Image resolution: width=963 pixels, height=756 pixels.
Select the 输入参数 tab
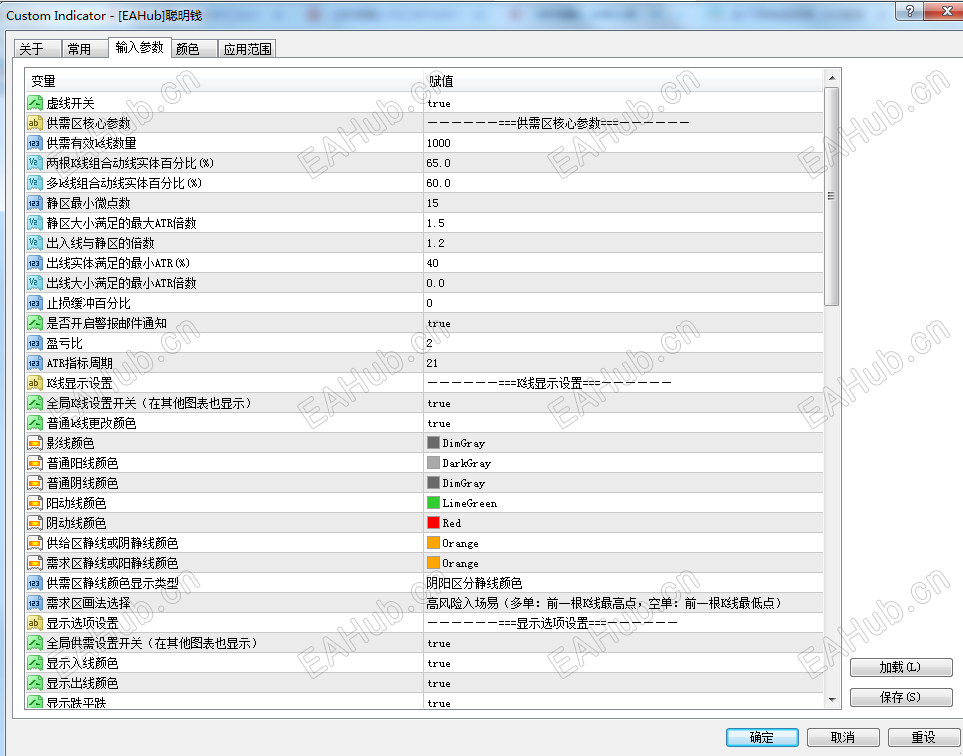139,47
